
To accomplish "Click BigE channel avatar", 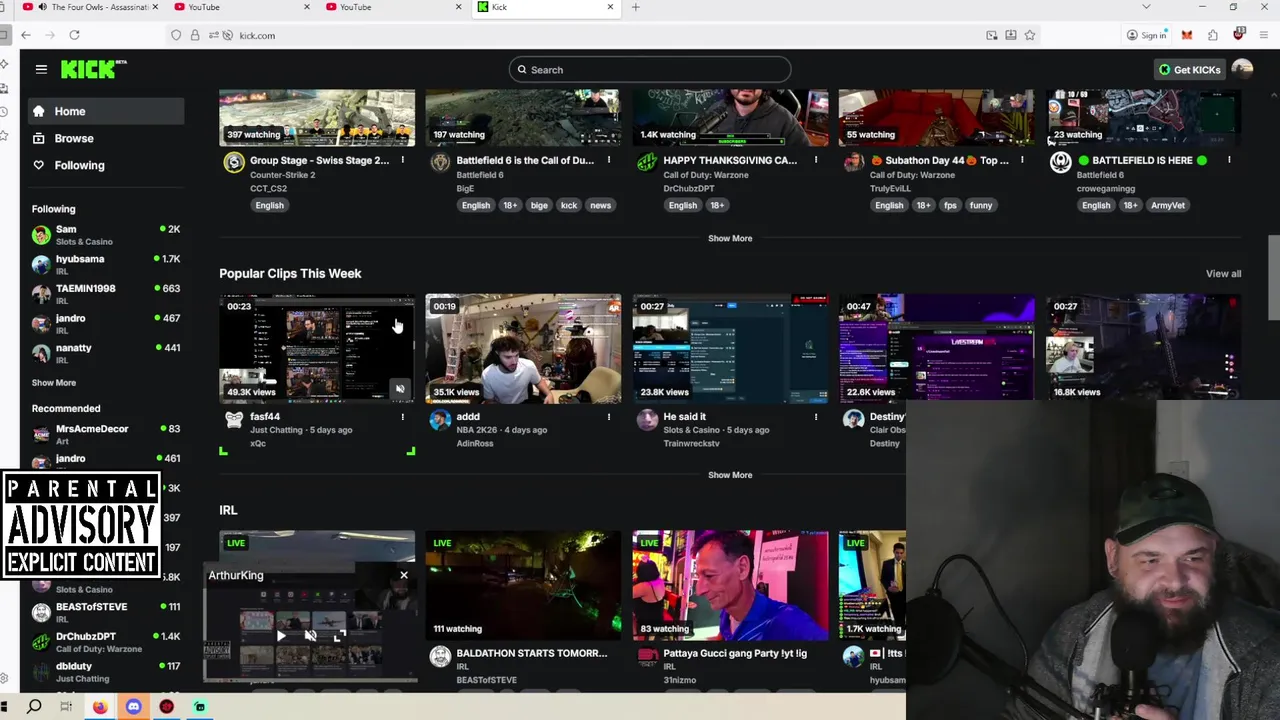I will pyautogui.click(x=440, y=162).
